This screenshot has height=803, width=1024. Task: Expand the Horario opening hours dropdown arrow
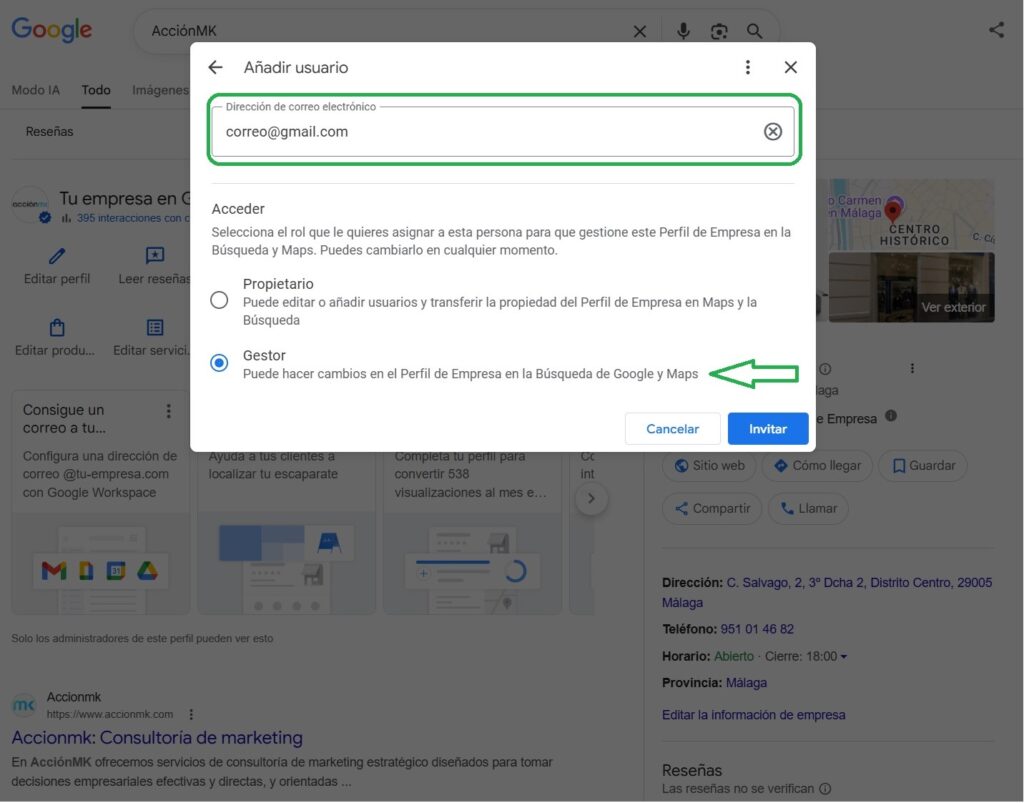pyautogui.click(x=843, y=657)
